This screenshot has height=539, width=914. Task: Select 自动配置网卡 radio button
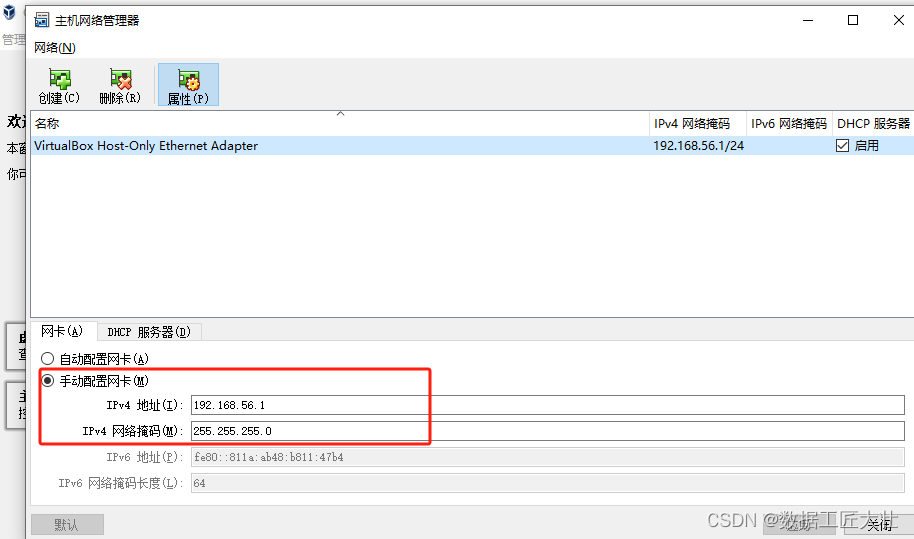[47, 358]
